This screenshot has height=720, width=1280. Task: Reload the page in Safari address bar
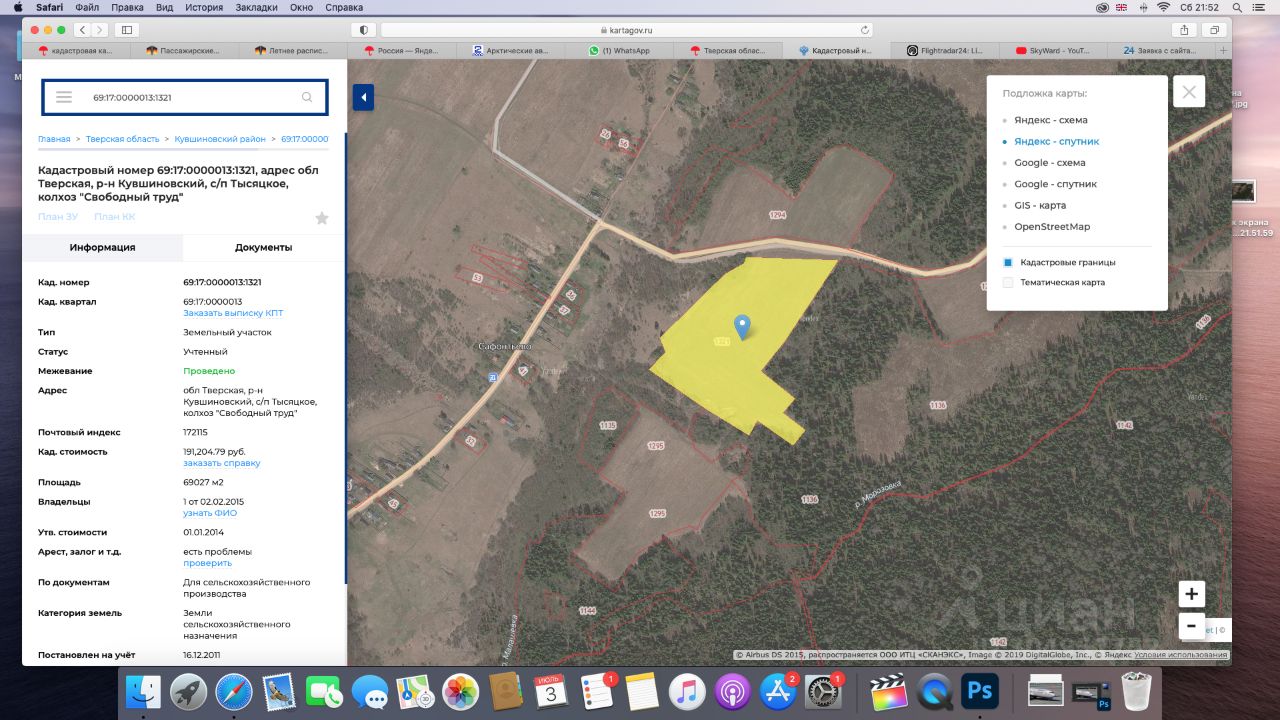pos(865,30)
